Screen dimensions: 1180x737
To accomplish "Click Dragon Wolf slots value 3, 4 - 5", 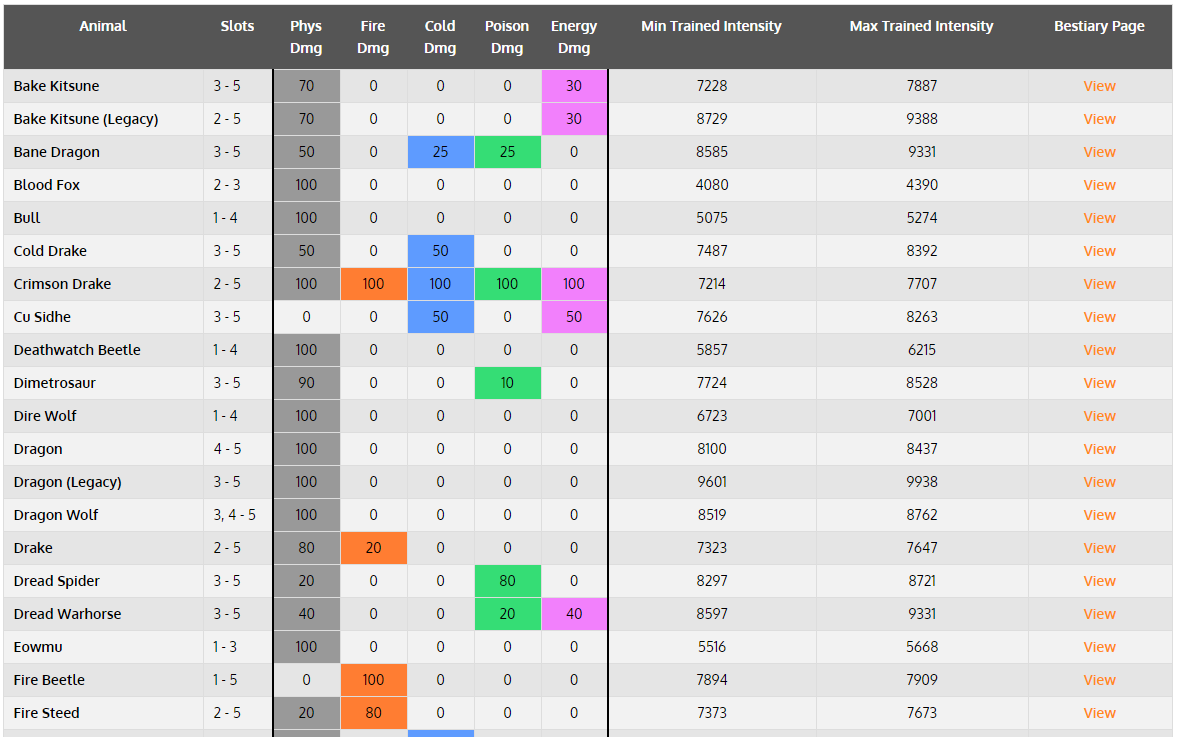I will (x=234, y=516).
